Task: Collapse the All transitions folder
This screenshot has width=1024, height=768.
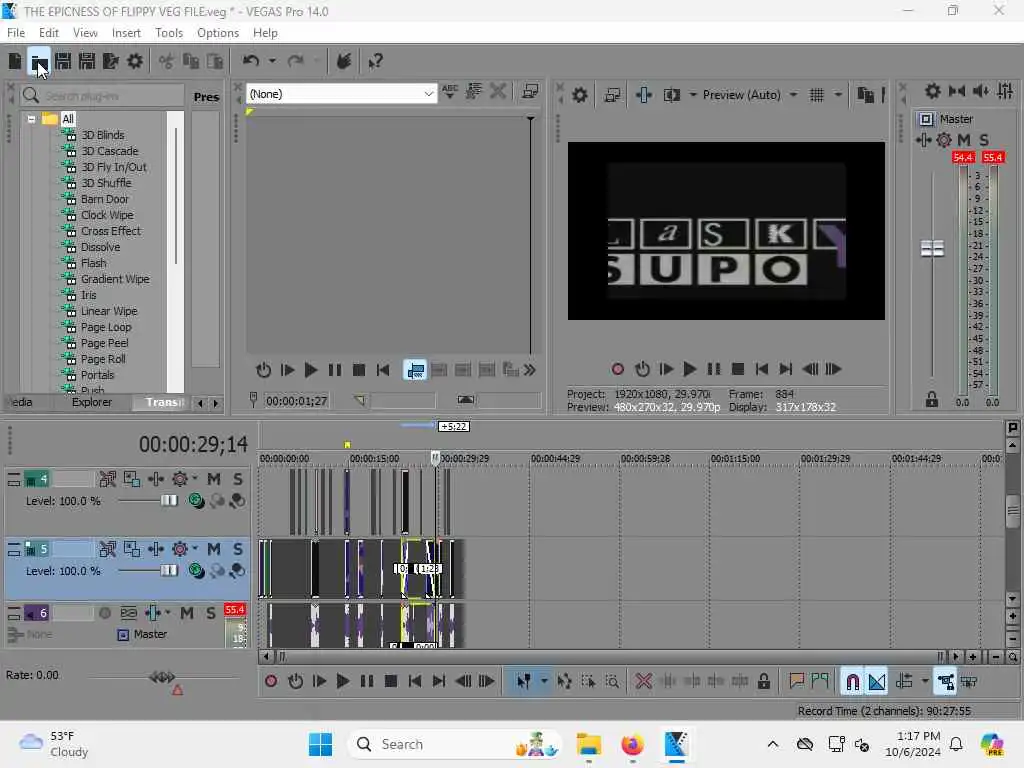Action: (31, 120)
